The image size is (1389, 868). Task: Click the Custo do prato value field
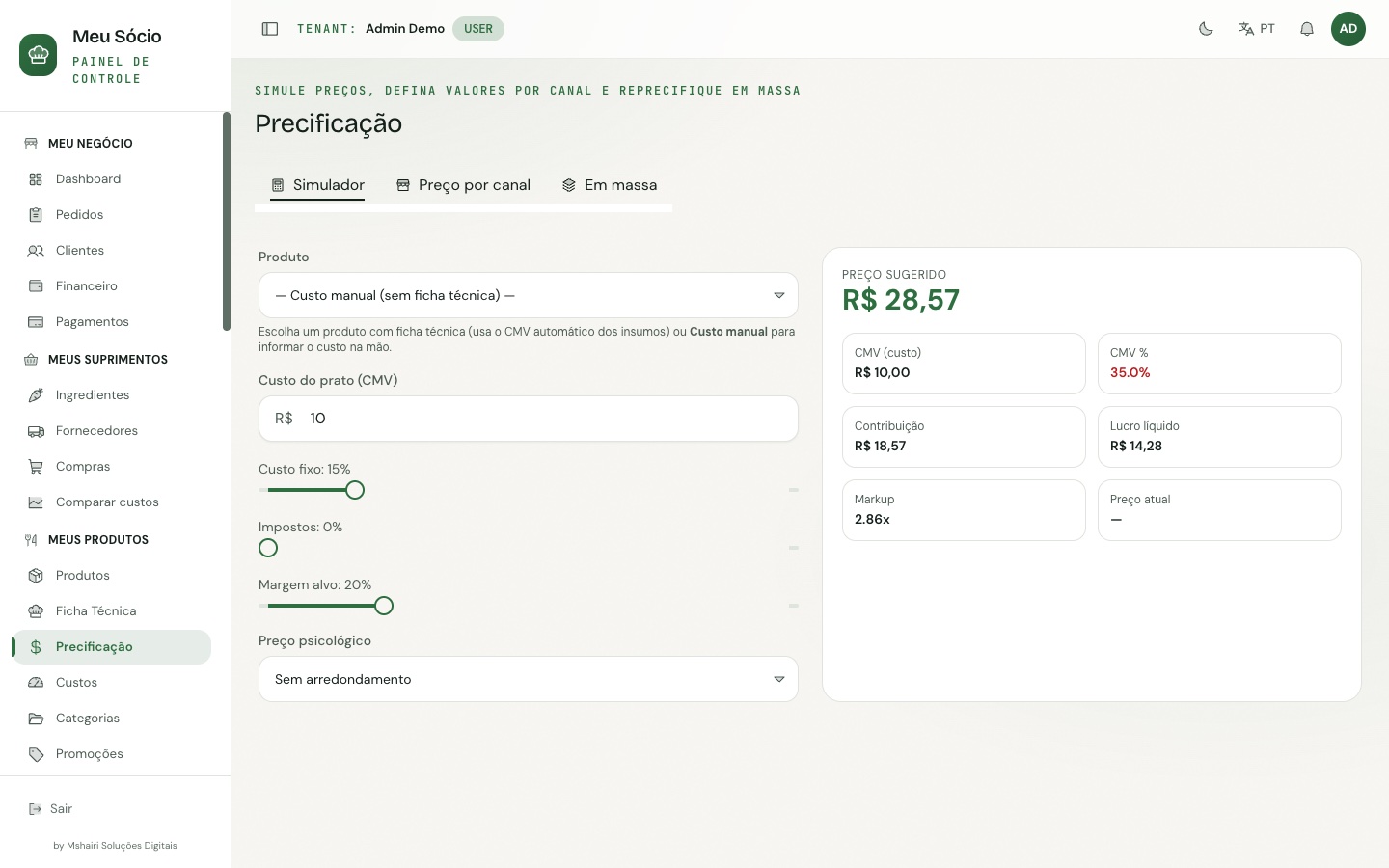[529, 419]
